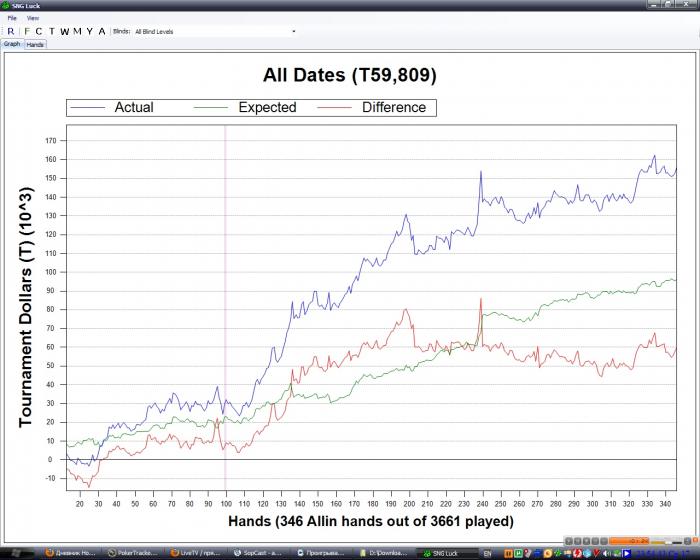Viewport: 700px width, 560px height.
Task: Click the R toolbar letter button
Action: (x=11, y=31)
